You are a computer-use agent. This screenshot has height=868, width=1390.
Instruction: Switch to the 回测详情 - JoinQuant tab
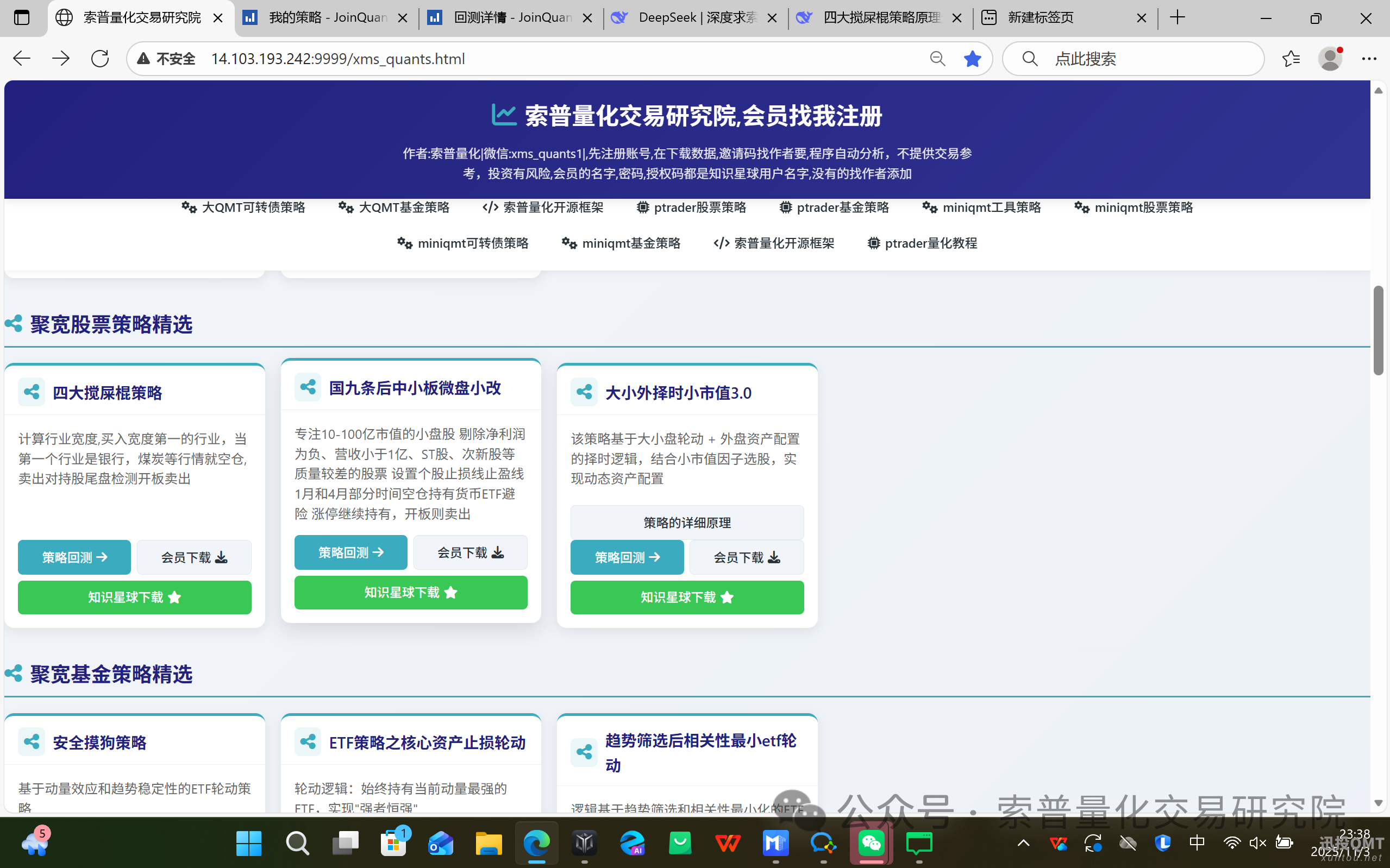pyautogui.click(x=505, y=17)
